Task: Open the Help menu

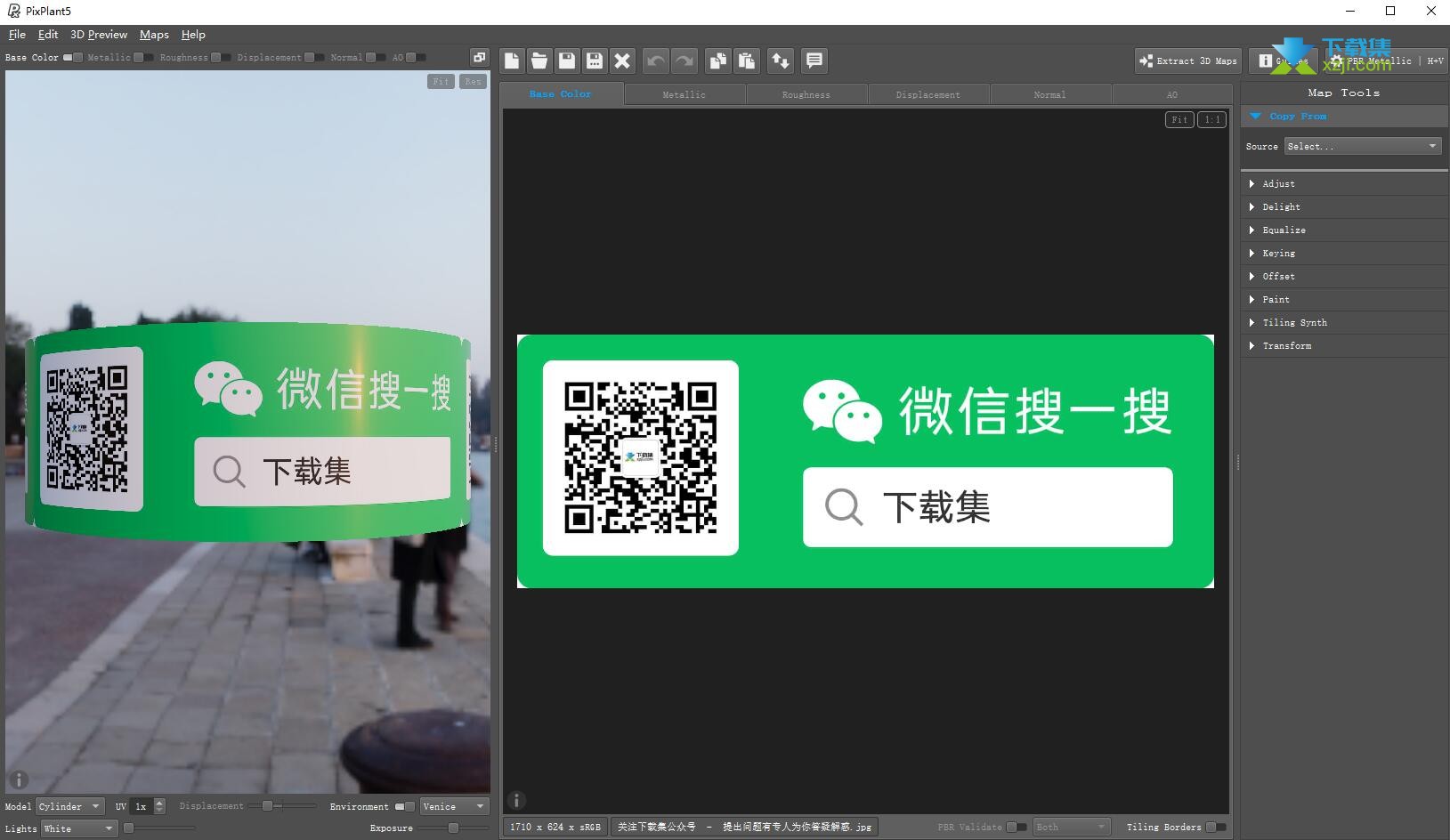Action: click(193, 35)
